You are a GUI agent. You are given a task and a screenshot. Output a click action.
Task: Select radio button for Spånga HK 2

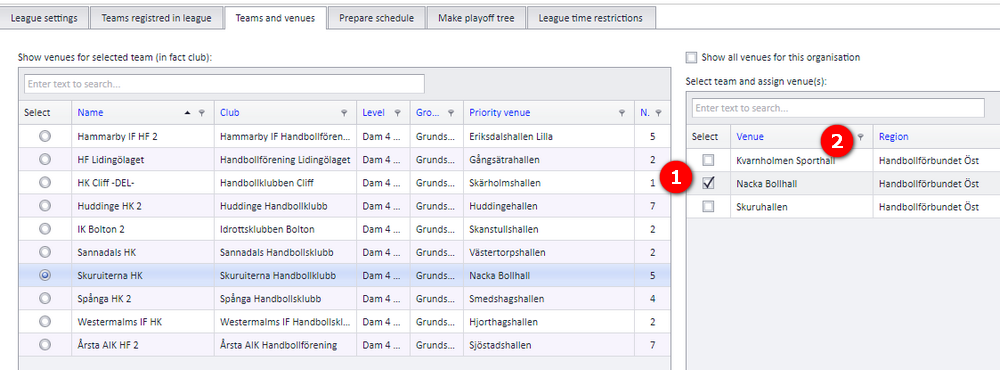point(45,299)
